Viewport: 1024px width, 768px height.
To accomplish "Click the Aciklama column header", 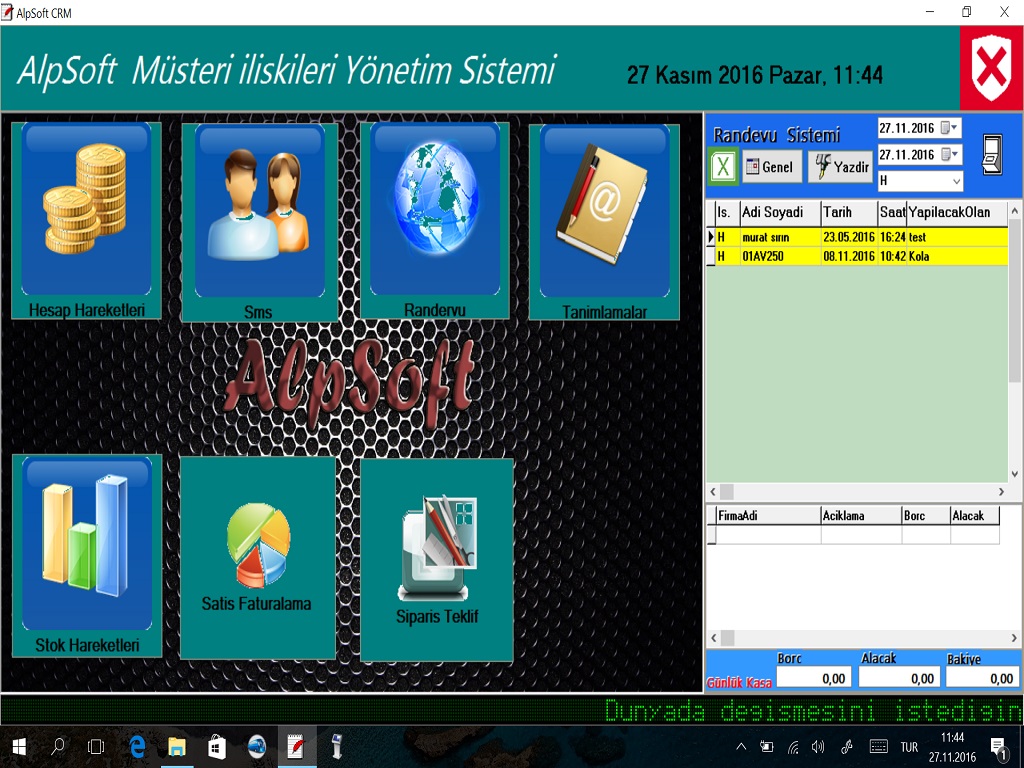I will (861, 516).
